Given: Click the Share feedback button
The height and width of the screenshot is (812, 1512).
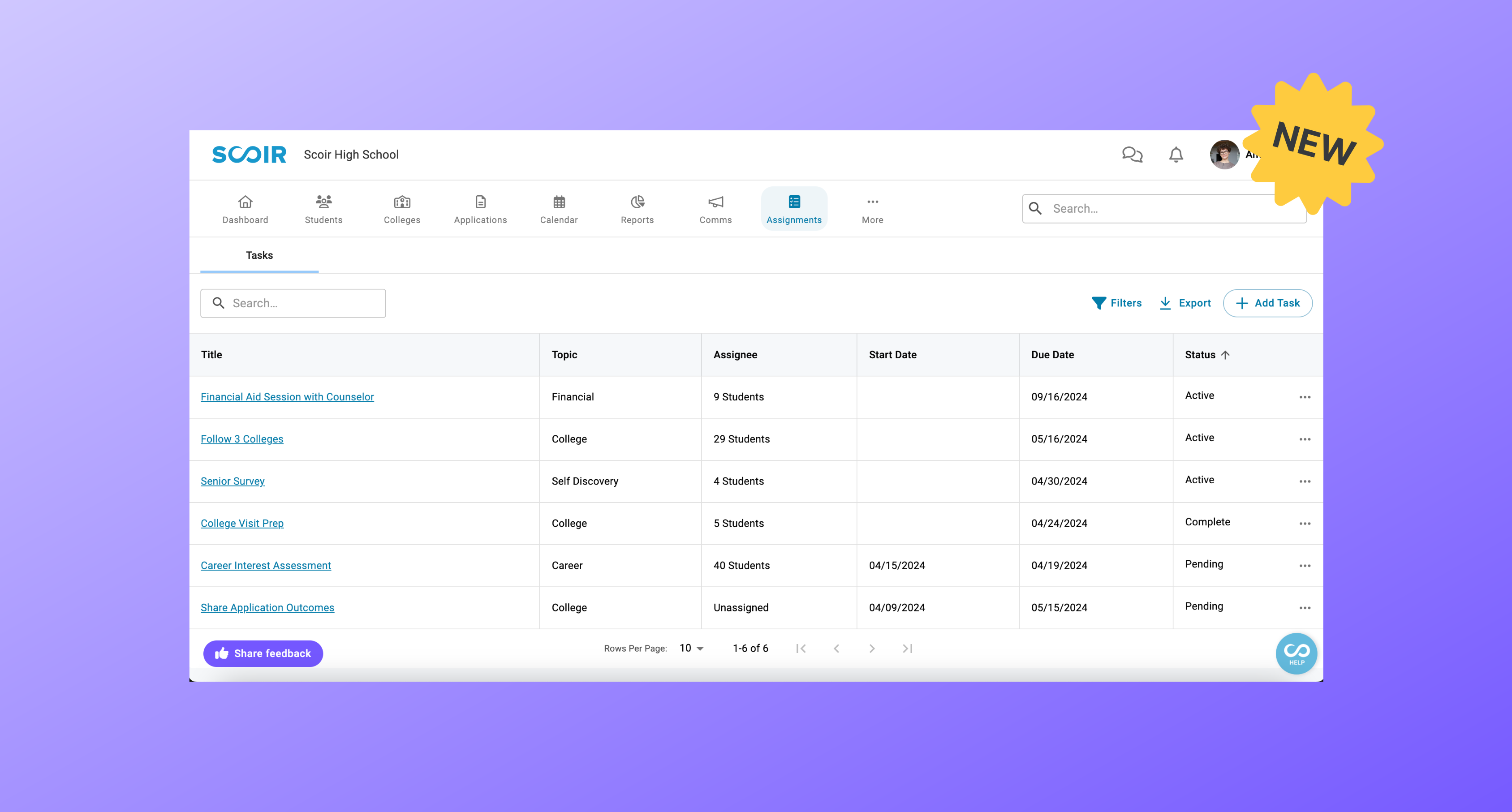Looking at the screenshot, I should click(x=263, y=653).
